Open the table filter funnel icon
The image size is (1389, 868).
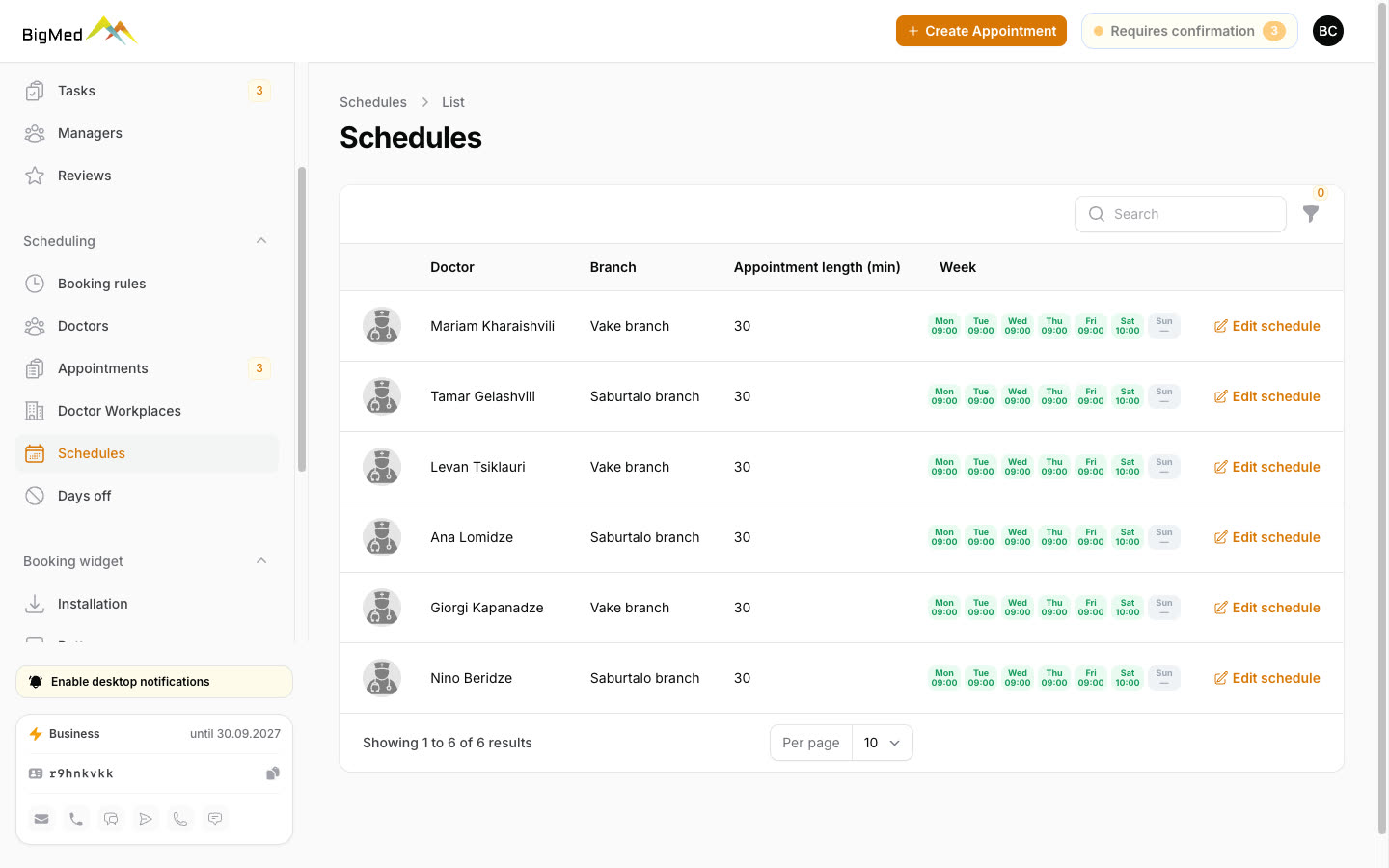pyautogui.click(x=1311, y=214)
